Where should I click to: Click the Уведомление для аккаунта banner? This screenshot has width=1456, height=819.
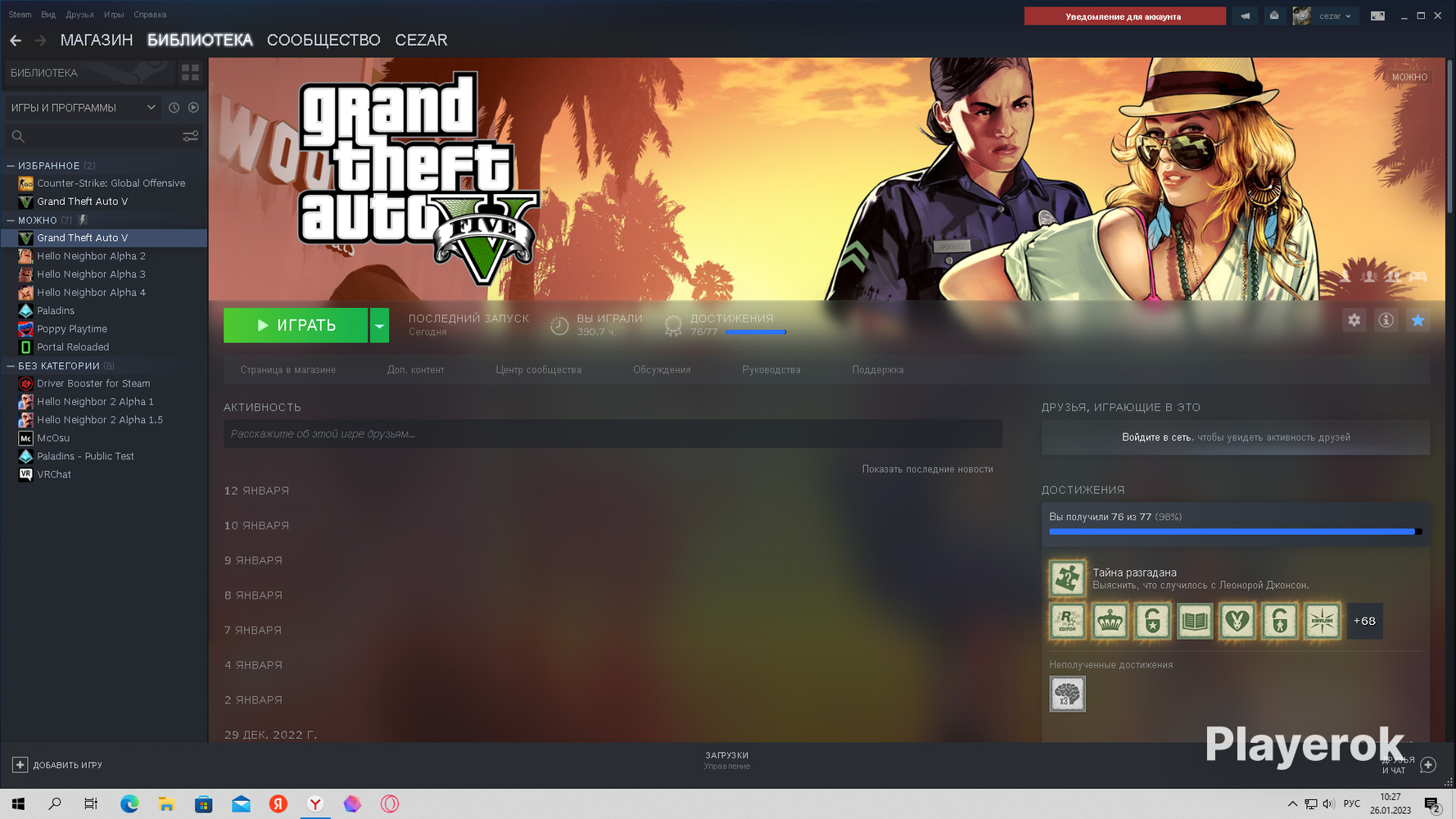point(1124,16)
